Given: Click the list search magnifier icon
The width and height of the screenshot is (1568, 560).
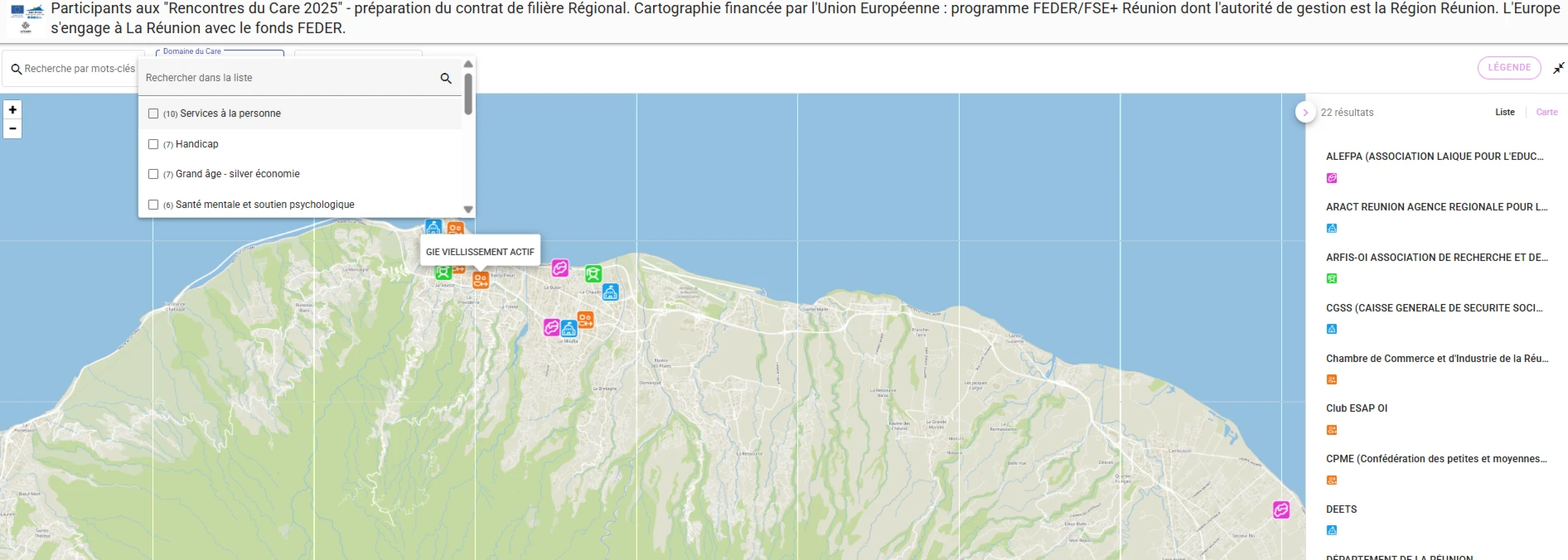Looking at the screenshot, I should point(446,78).
